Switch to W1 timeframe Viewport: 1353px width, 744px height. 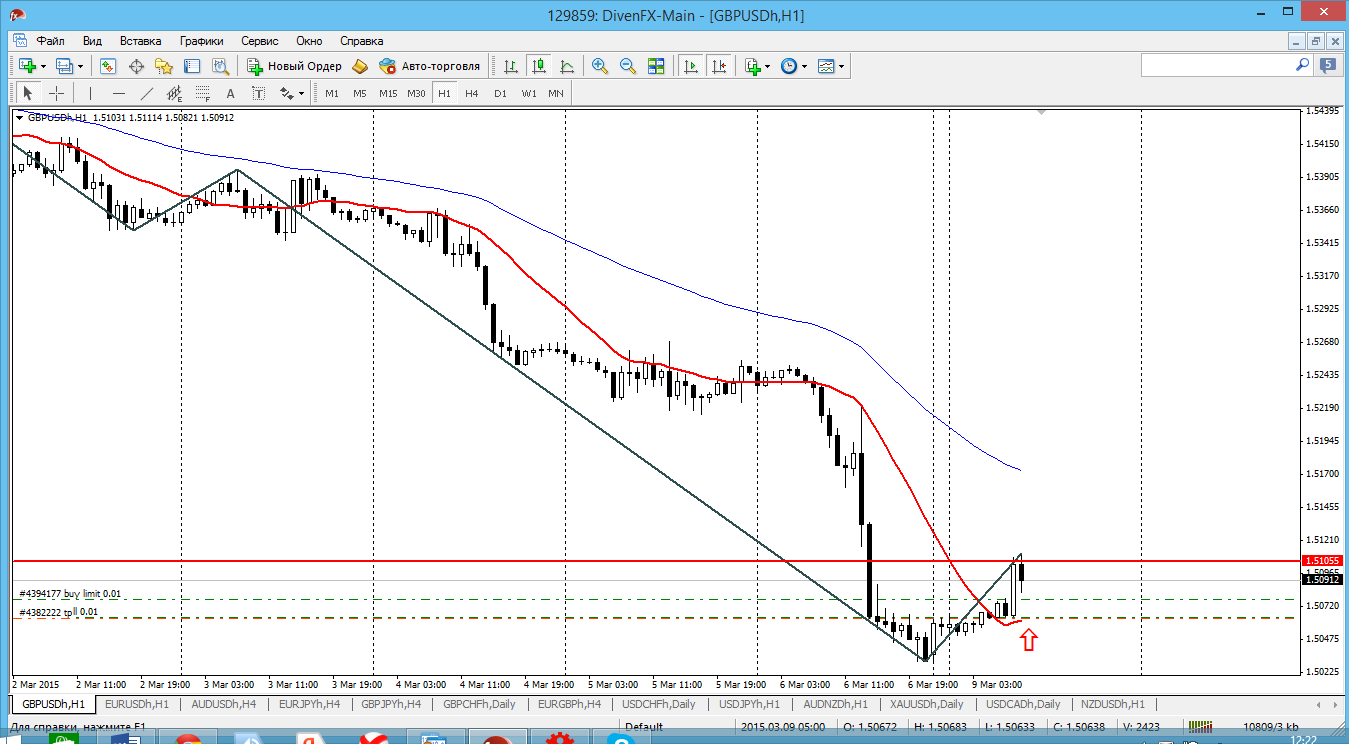[528, 93]
